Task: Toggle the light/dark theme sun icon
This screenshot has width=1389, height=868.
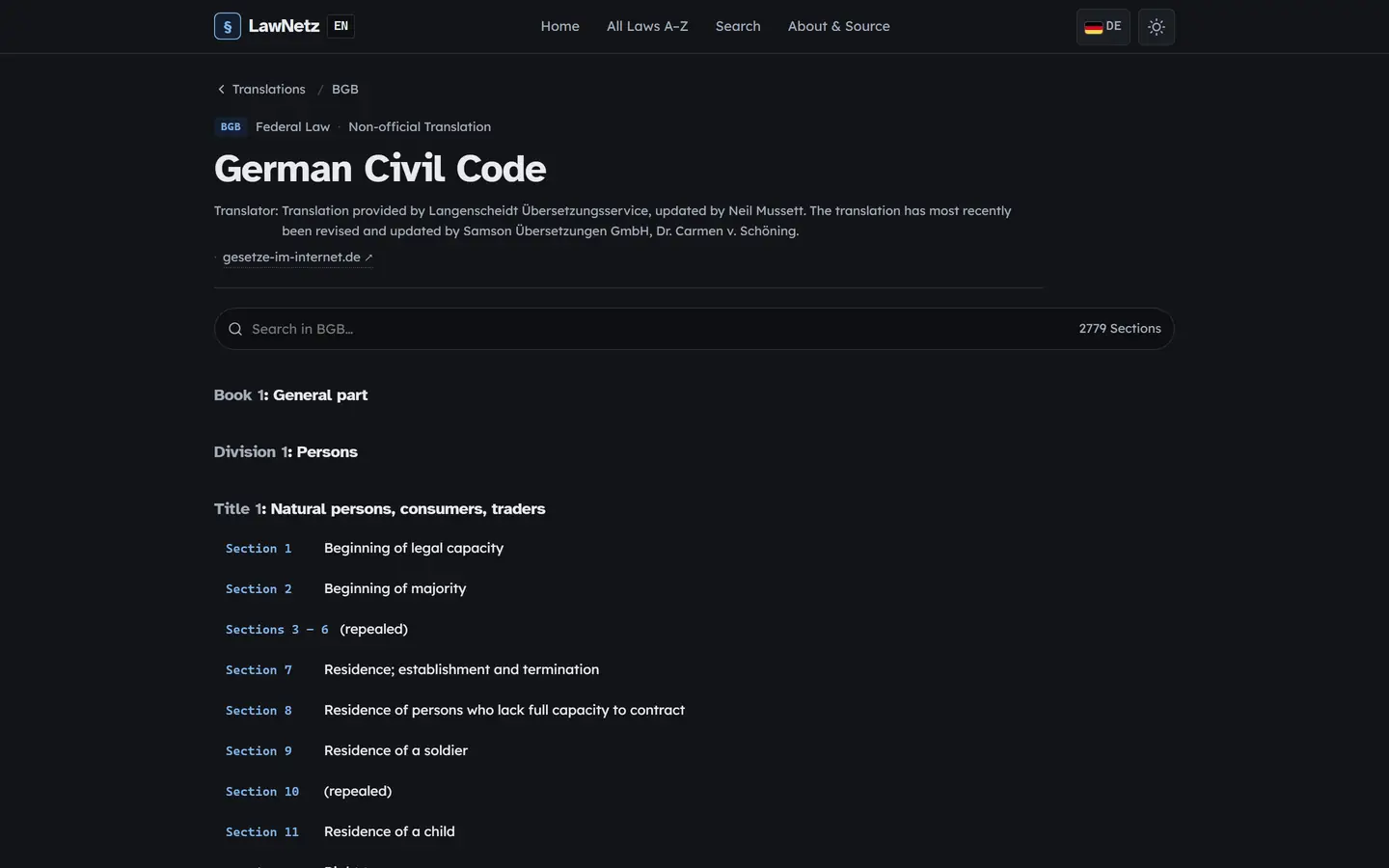Action: tap(1157, 27)
